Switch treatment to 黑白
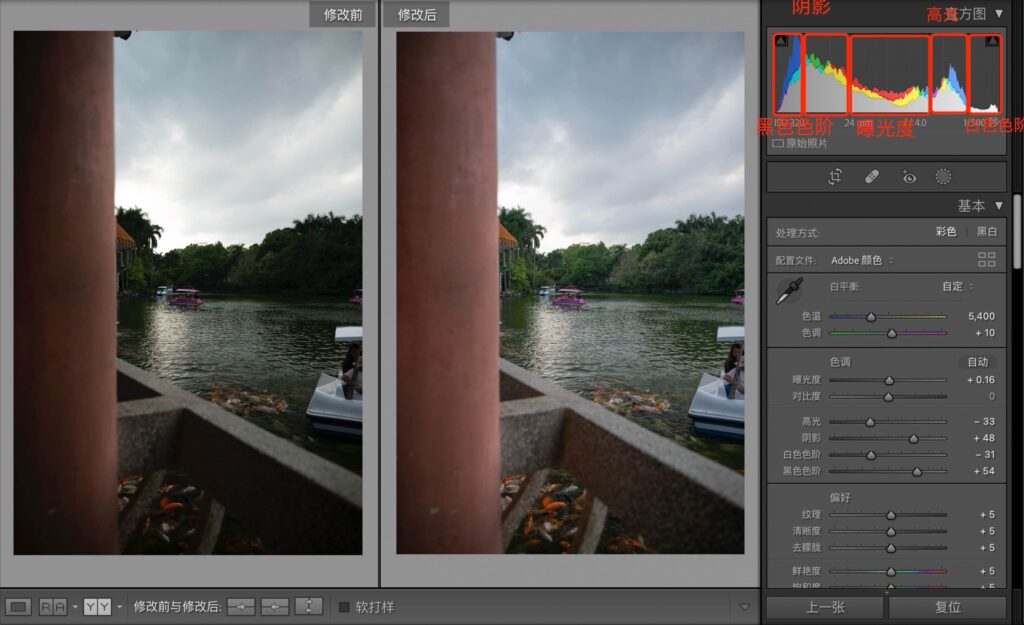 [x=986, y=232]
